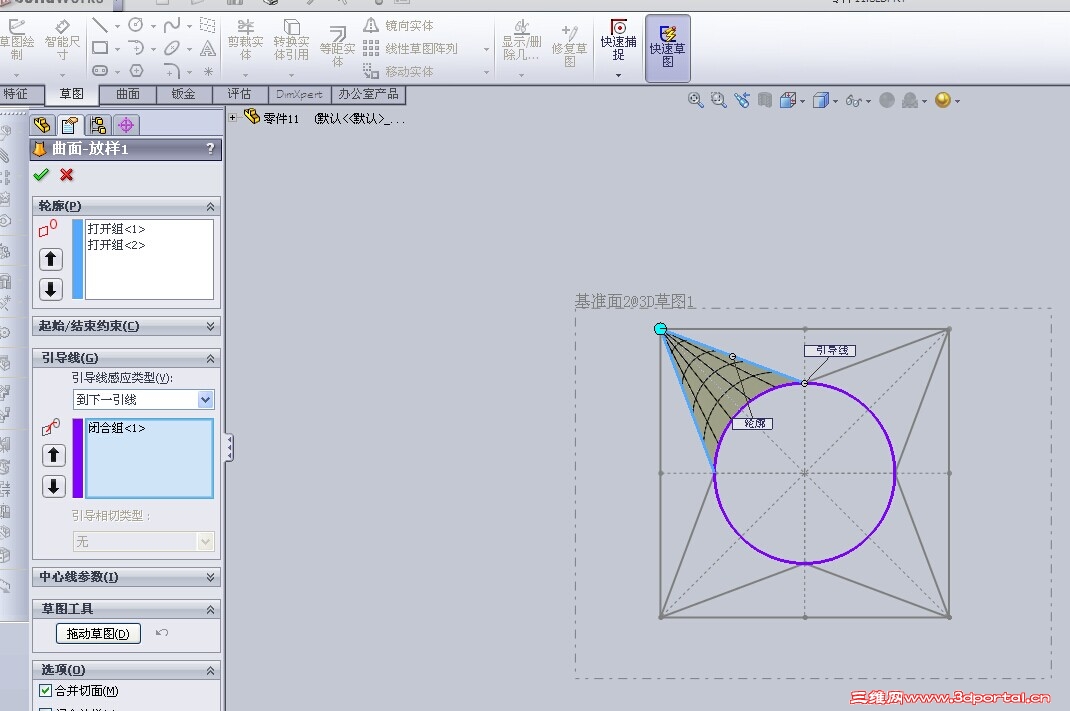Click Convert Entities tool

(x=291, y=41)
